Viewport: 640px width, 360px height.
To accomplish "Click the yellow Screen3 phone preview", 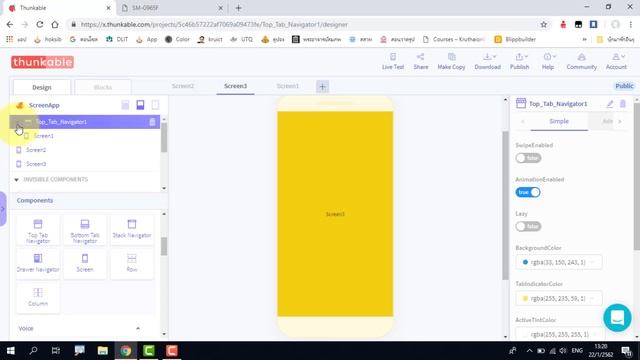I will click(335, 214).
